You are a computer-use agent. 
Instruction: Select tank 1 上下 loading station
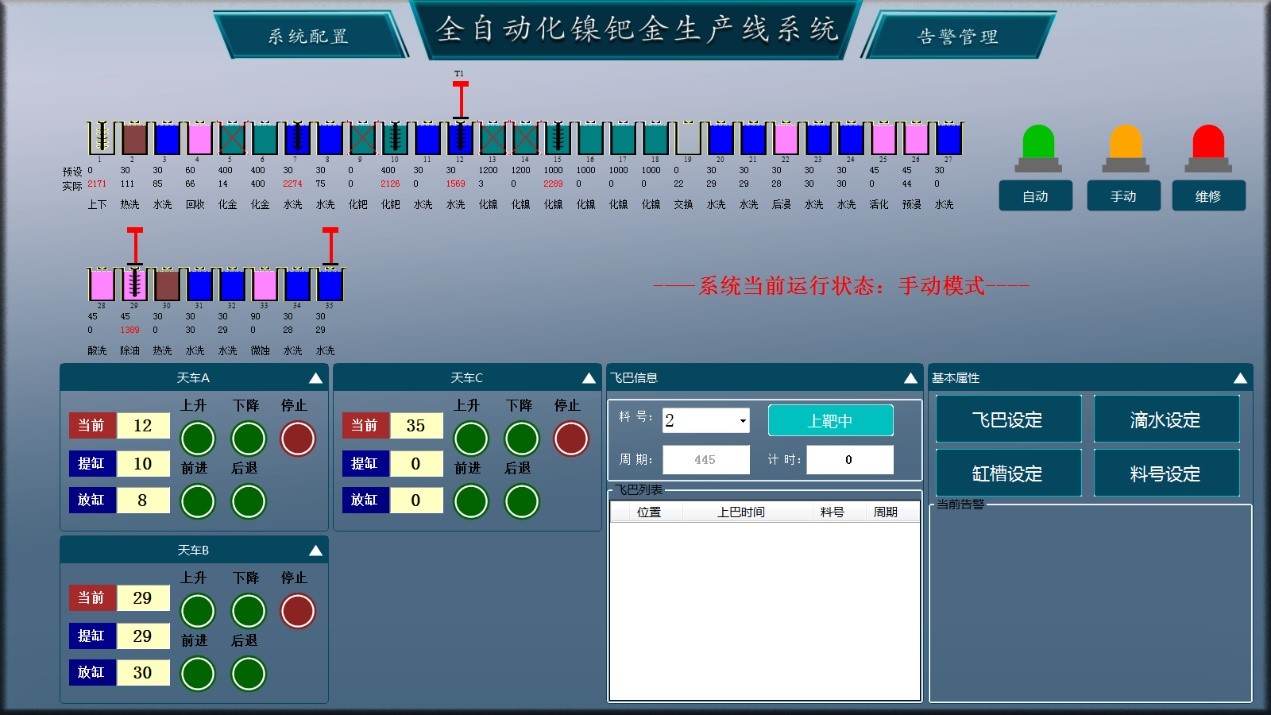pyautogui.click(x=100, y=139)
